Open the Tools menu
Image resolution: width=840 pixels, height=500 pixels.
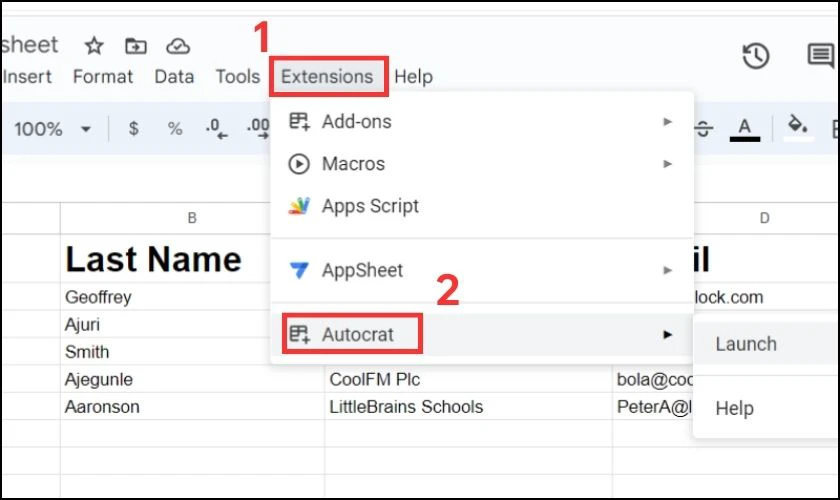[x=237, y=77]
